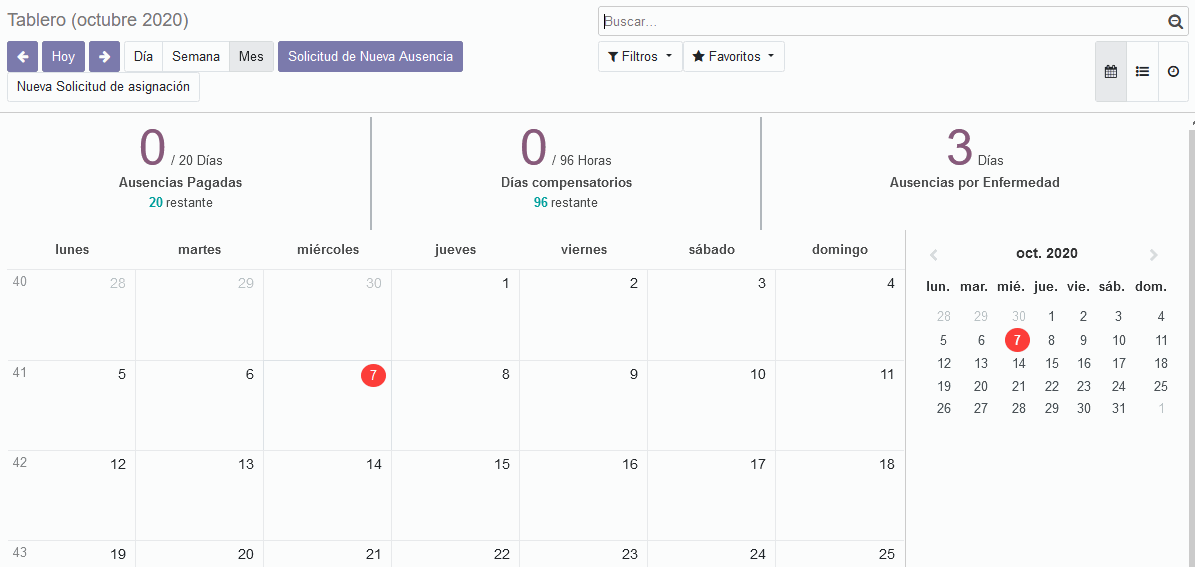Open the activity clock view icon

1173,72
